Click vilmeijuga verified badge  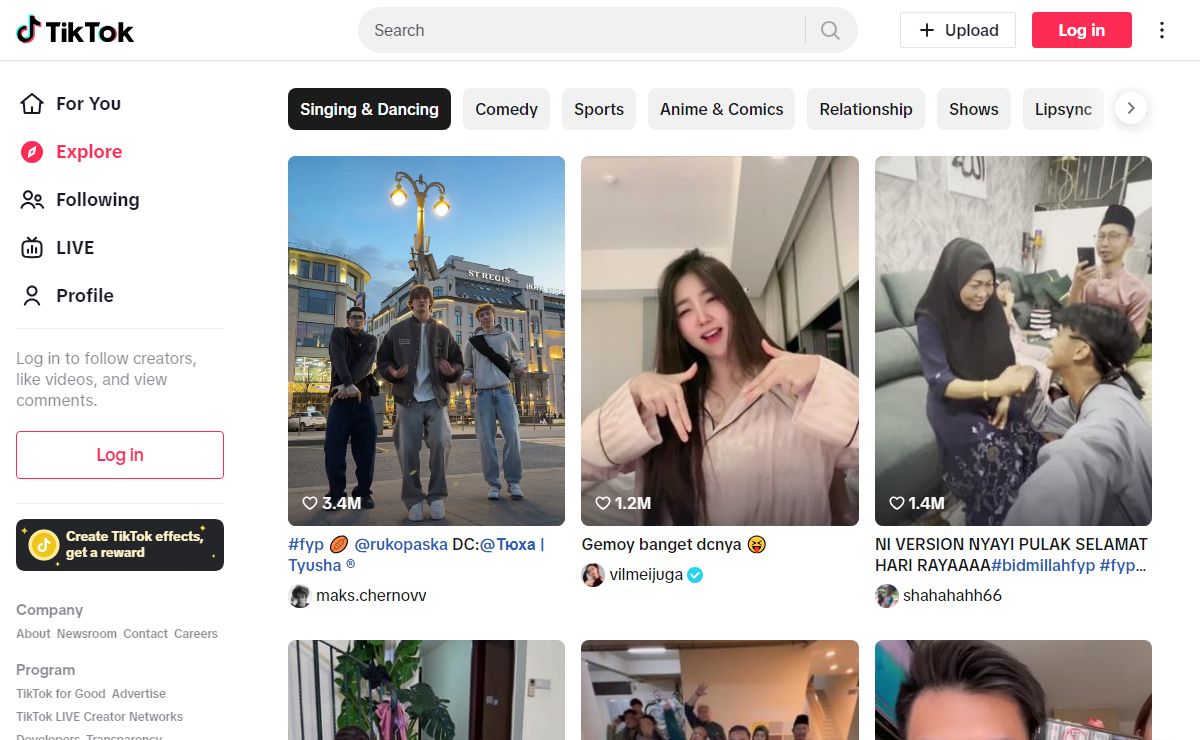(x=695, y=575)
